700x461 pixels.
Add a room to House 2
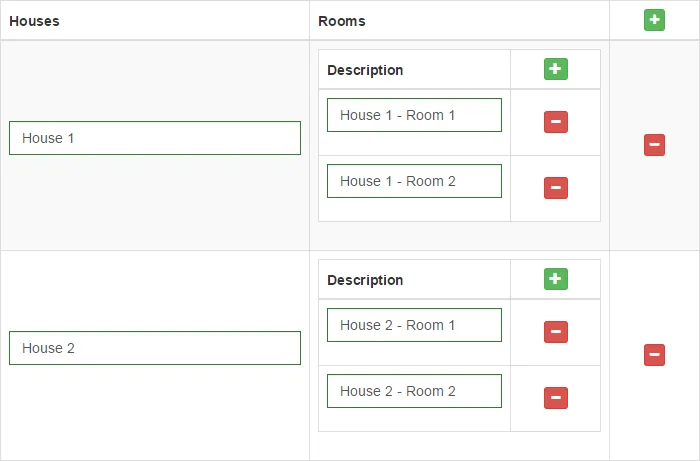(555, 279)
